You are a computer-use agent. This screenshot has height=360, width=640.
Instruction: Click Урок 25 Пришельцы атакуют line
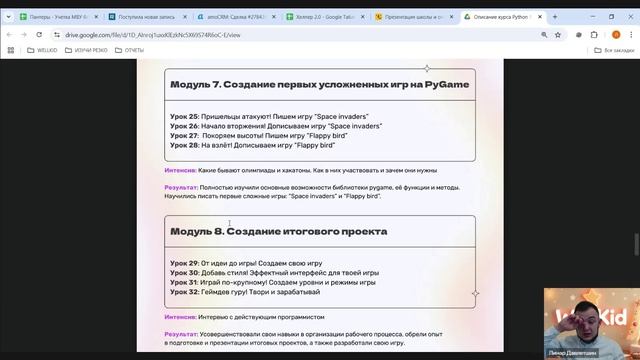269,117
